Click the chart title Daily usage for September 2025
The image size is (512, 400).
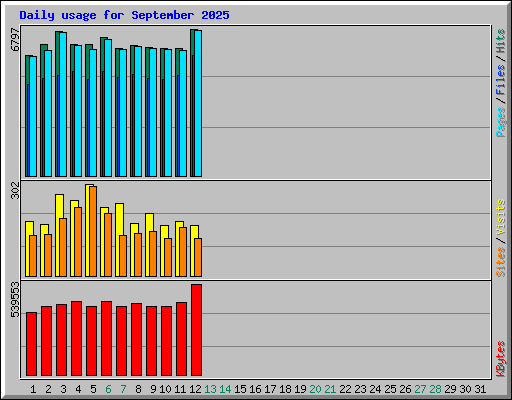124,15
